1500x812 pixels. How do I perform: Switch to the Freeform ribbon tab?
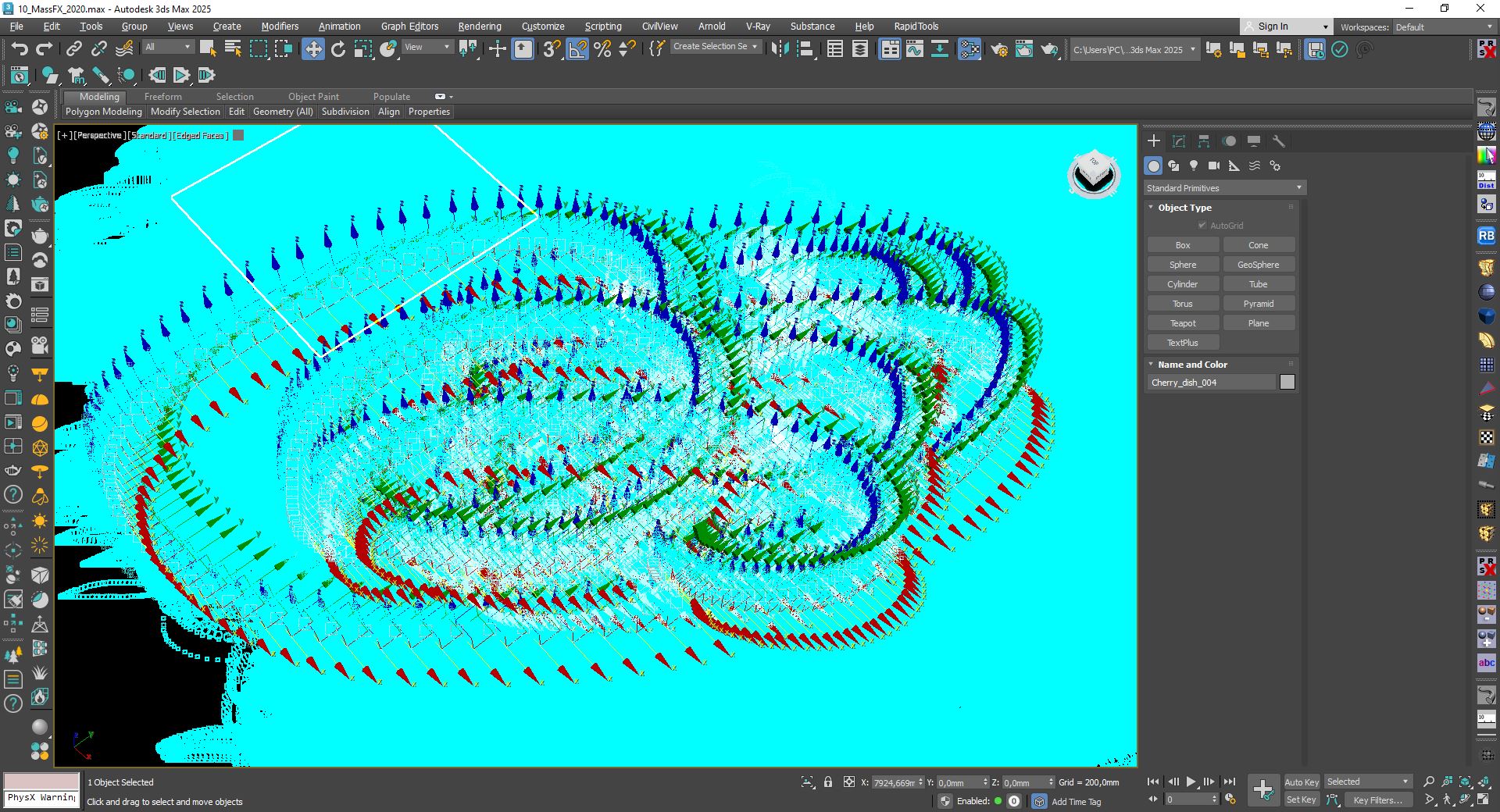163,97
